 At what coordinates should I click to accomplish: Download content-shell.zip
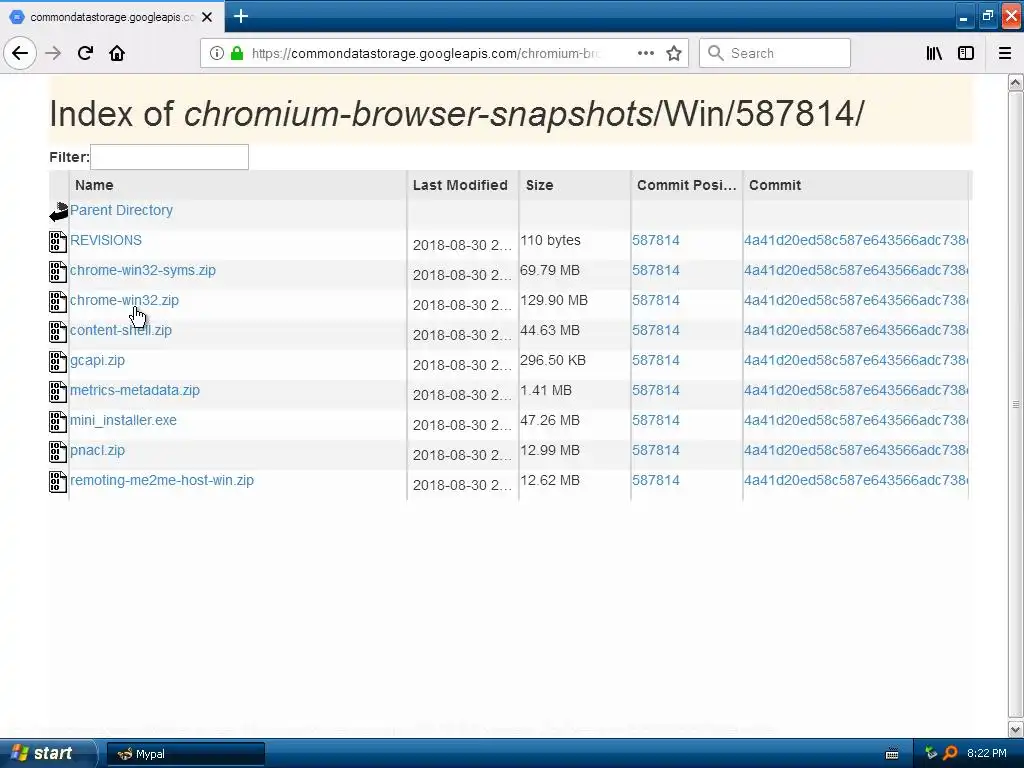(121, 330)
